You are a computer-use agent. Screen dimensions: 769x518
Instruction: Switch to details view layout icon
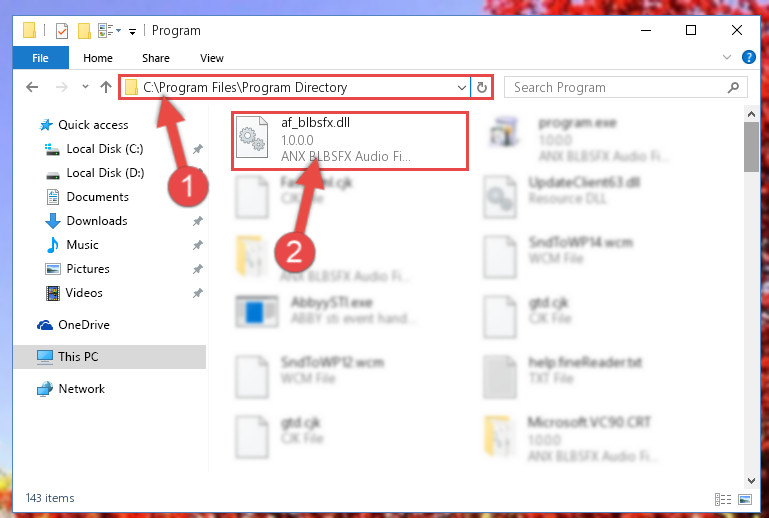pyautogui.click(x=723, y=499)
